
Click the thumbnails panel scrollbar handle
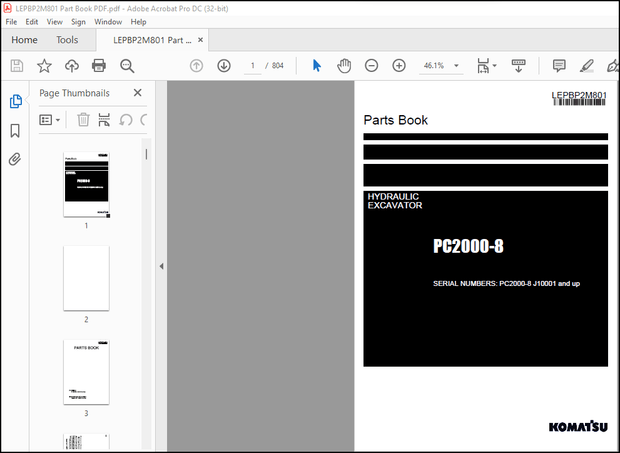pyautogui.click(x=146, y=154)
